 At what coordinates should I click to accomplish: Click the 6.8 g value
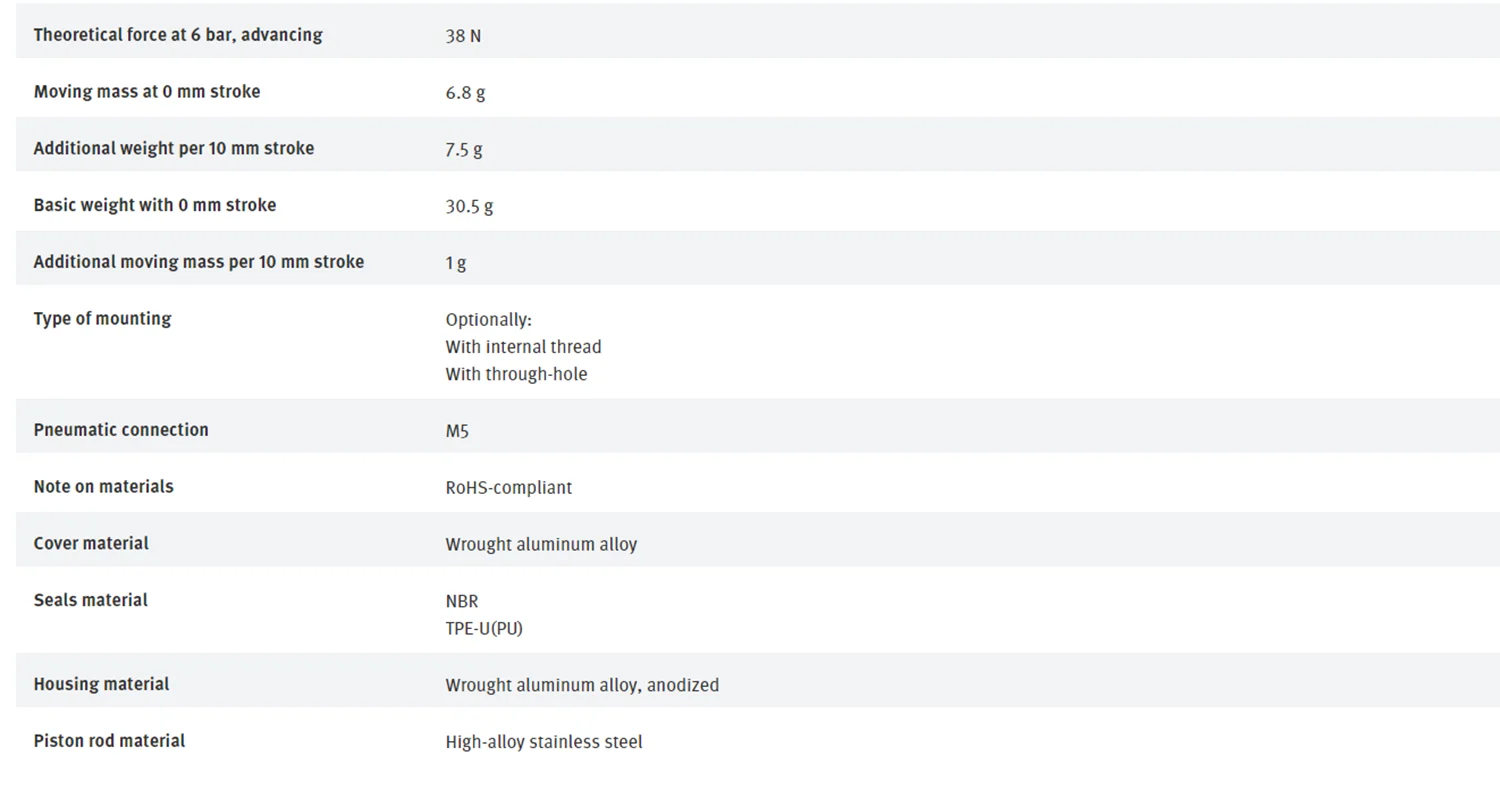(465, 93)
